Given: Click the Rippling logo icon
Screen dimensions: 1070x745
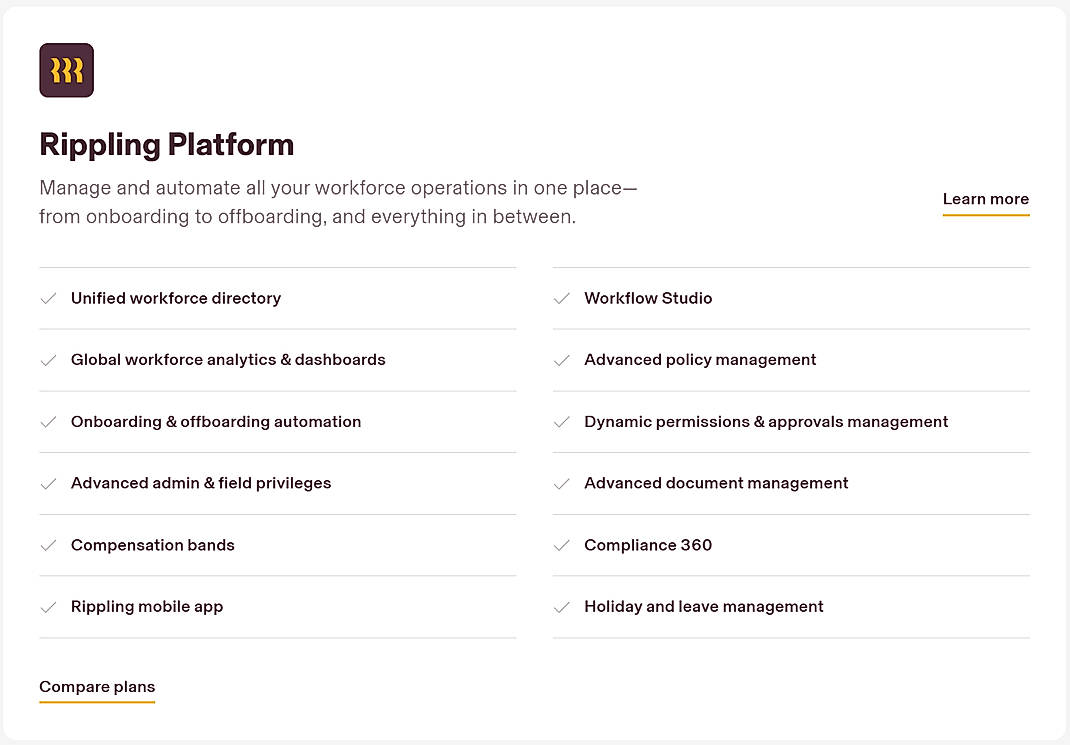Looking at the screenshot, I should click(x=66, y=70).
